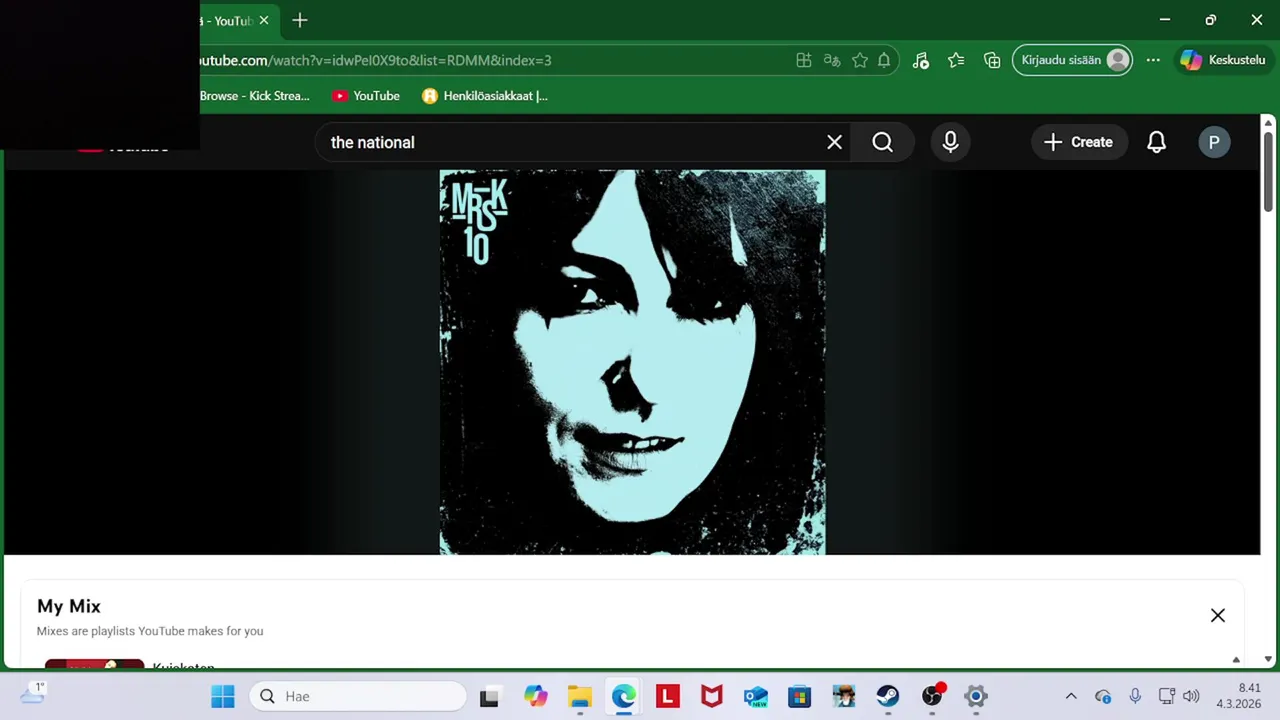The height and width of the screenshot is (720, 1280).
Task: Close the My Mix playlist panel
Action: point(1217,615)
